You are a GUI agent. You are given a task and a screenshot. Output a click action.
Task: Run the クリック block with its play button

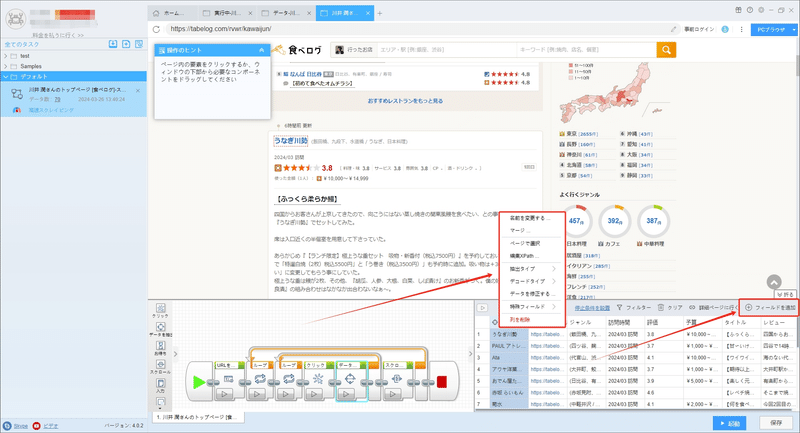click(315, 394)
